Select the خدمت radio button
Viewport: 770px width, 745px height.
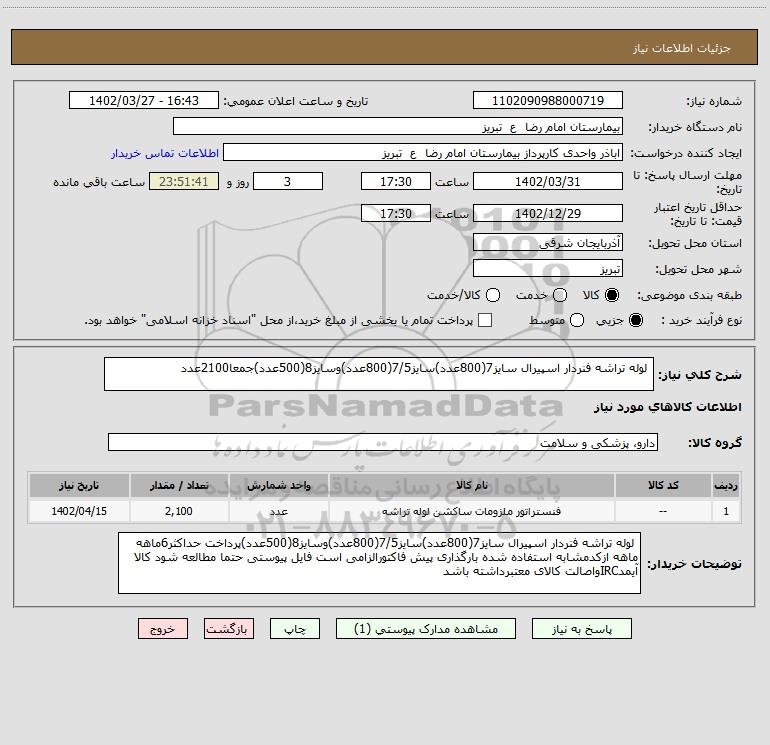[x=560, y=295]
